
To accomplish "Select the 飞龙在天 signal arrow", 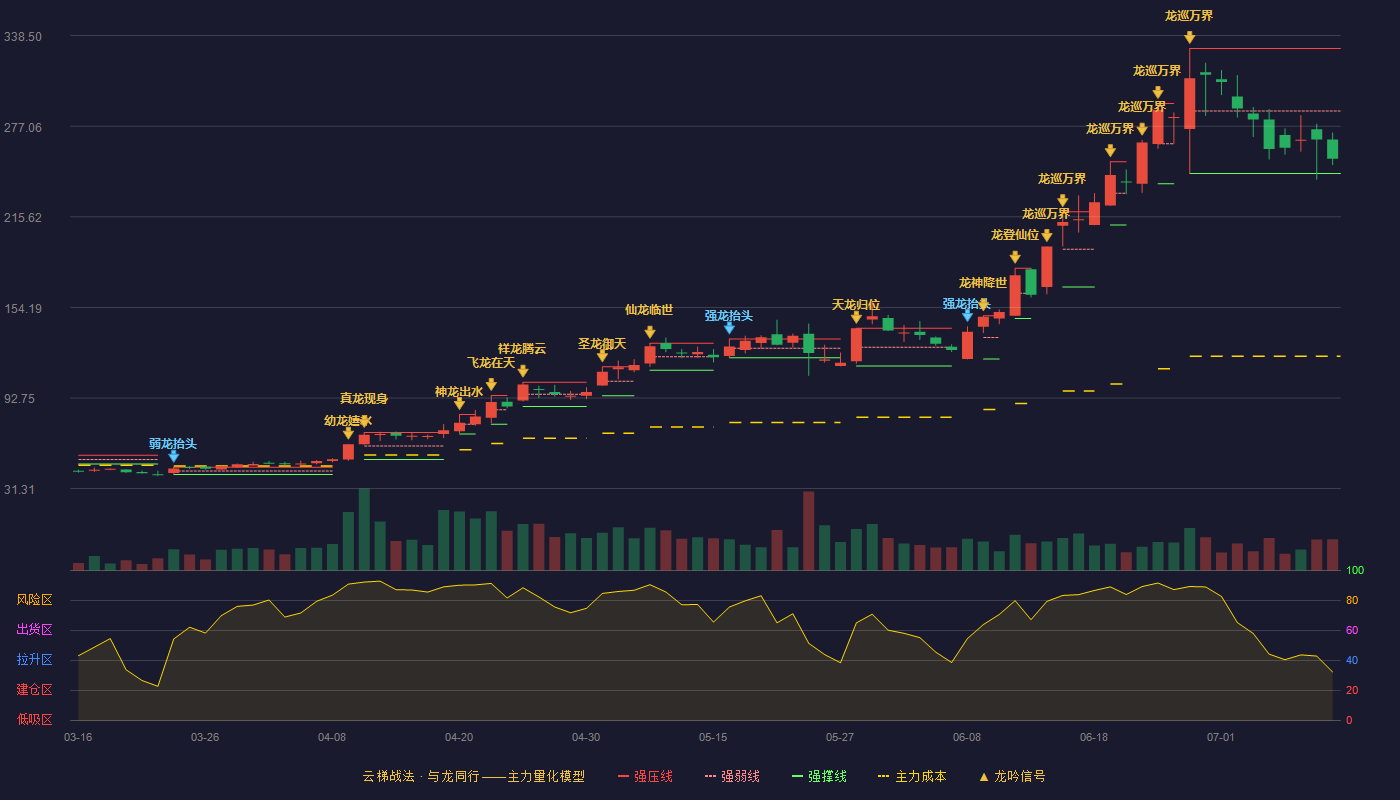I will click(491, 384).
